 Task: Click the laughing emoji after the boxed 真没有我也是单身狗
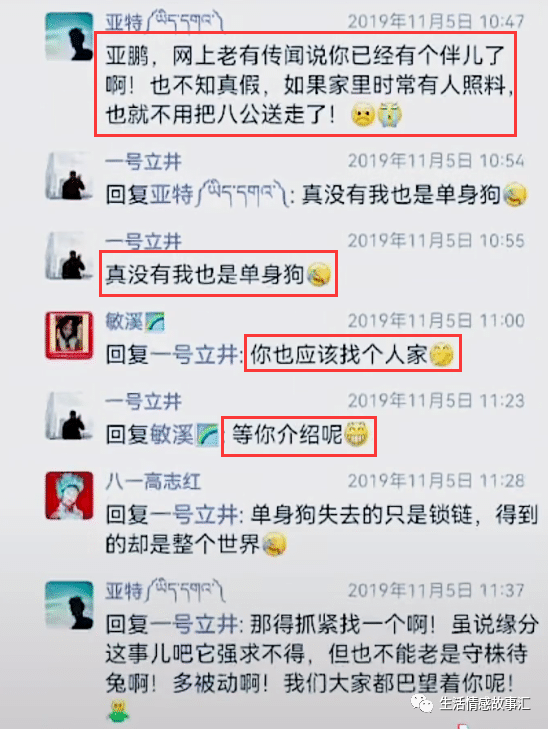pos(319,275)
